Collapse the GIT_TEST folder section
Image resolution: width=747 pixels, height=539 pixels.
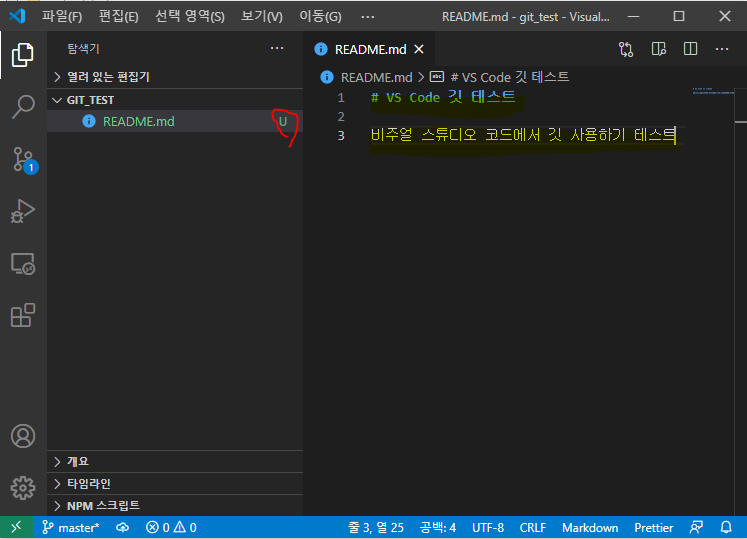175,100
